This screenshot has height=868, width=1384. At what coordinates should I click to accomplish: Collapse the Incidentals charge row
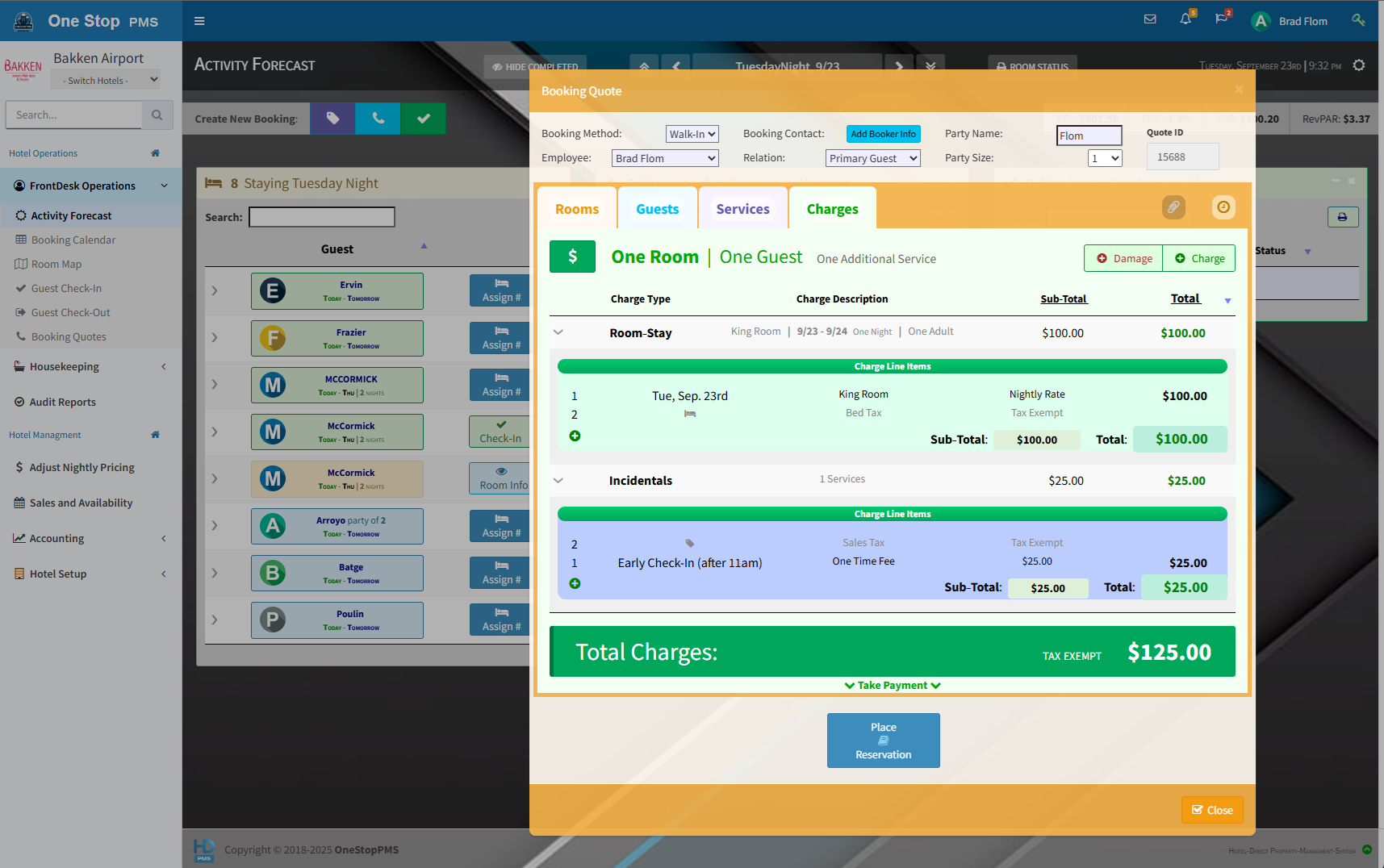558,480
